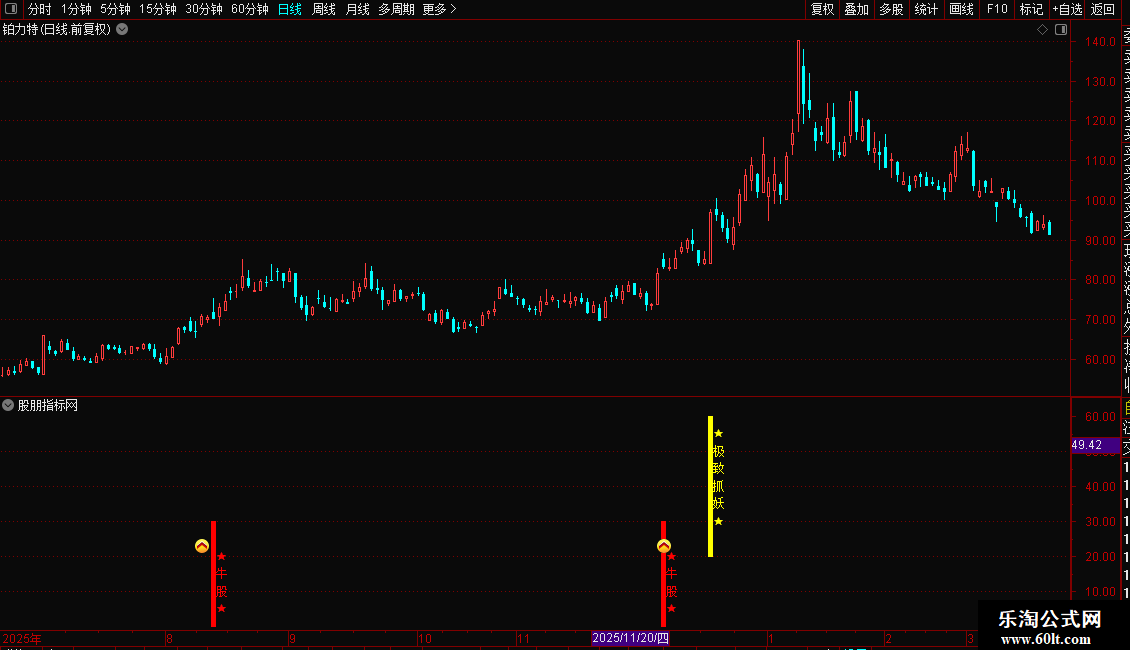The height and width of the screenshot is (650, 1130).
Task: Click the left red 牛股 signal bar
Action: click(x=213, y=574)
